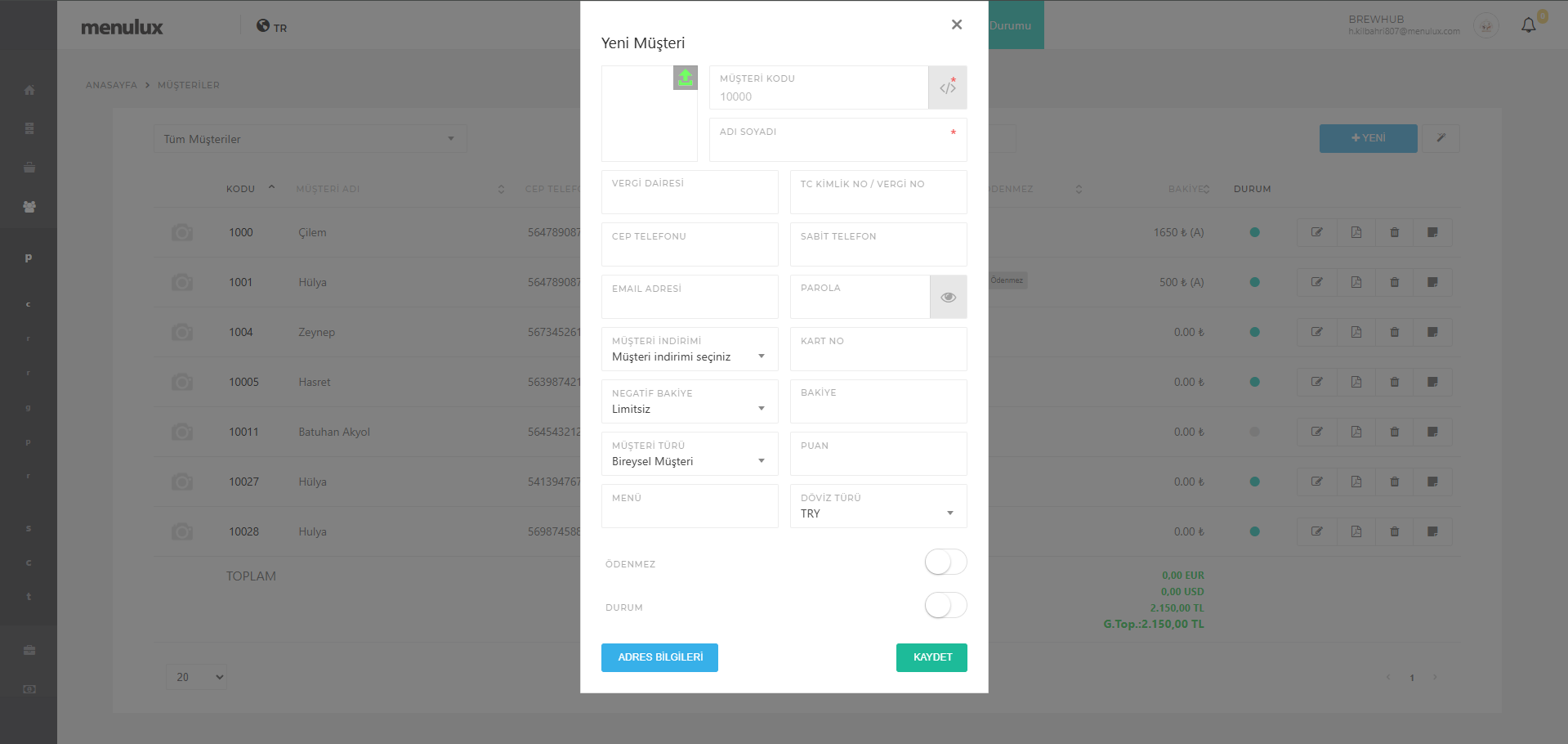Click the customers icon in left sidebar
Image resolution: width=1568 pixels, height=744 pixels.
[x=29, y=207]
